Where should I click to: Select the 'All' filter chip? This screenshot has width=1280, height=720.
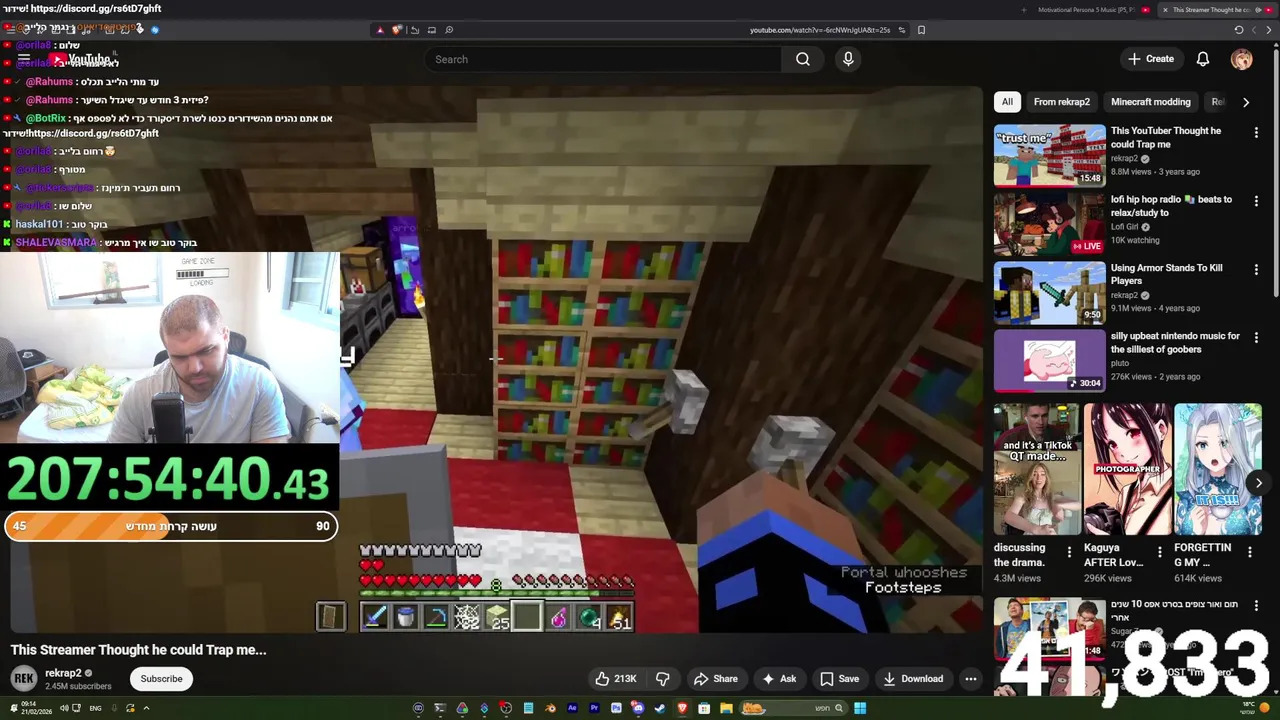tap(1007, 102)
